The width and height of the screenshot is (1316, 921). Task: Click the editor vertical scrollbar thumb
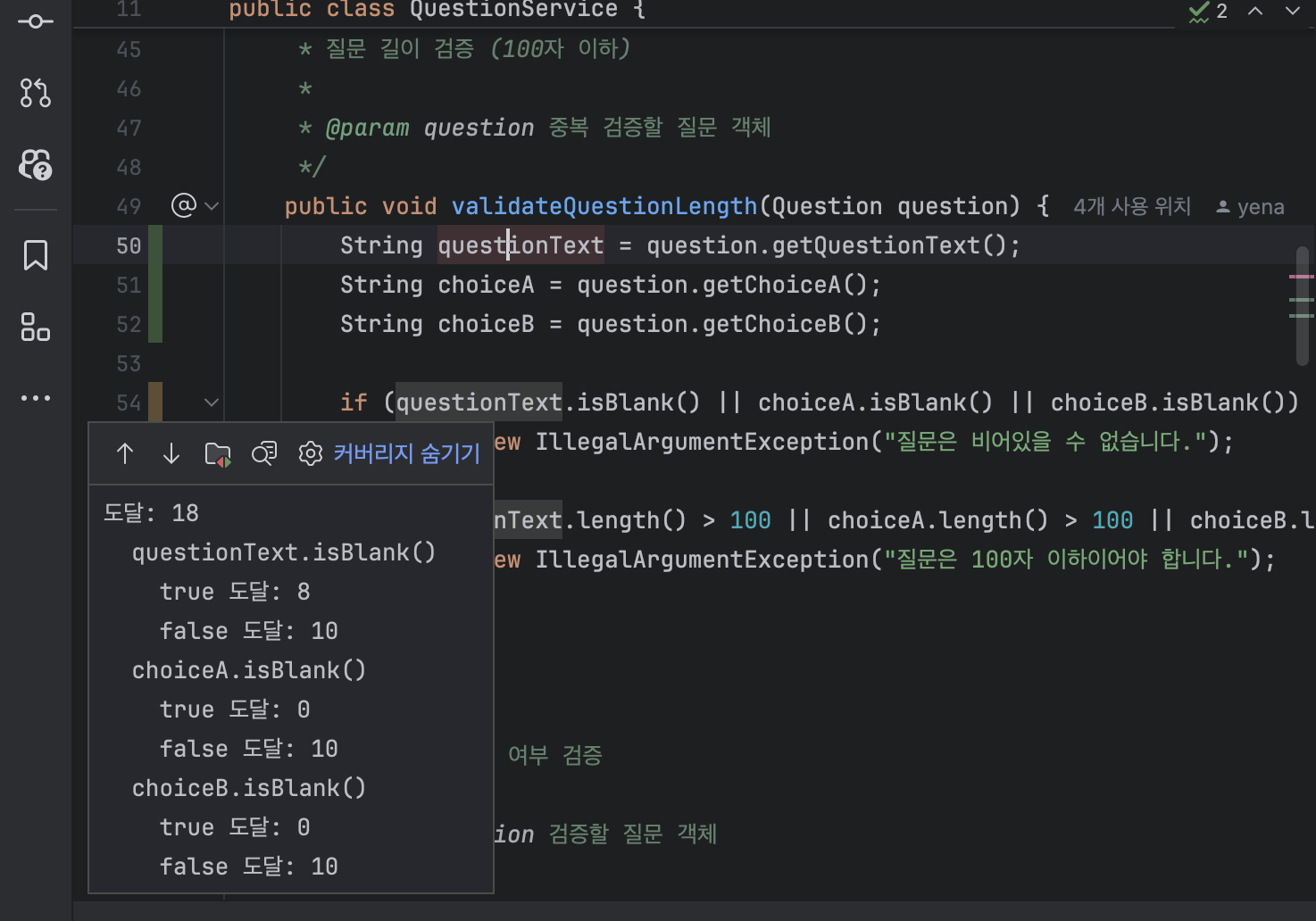pos(1303,305)
